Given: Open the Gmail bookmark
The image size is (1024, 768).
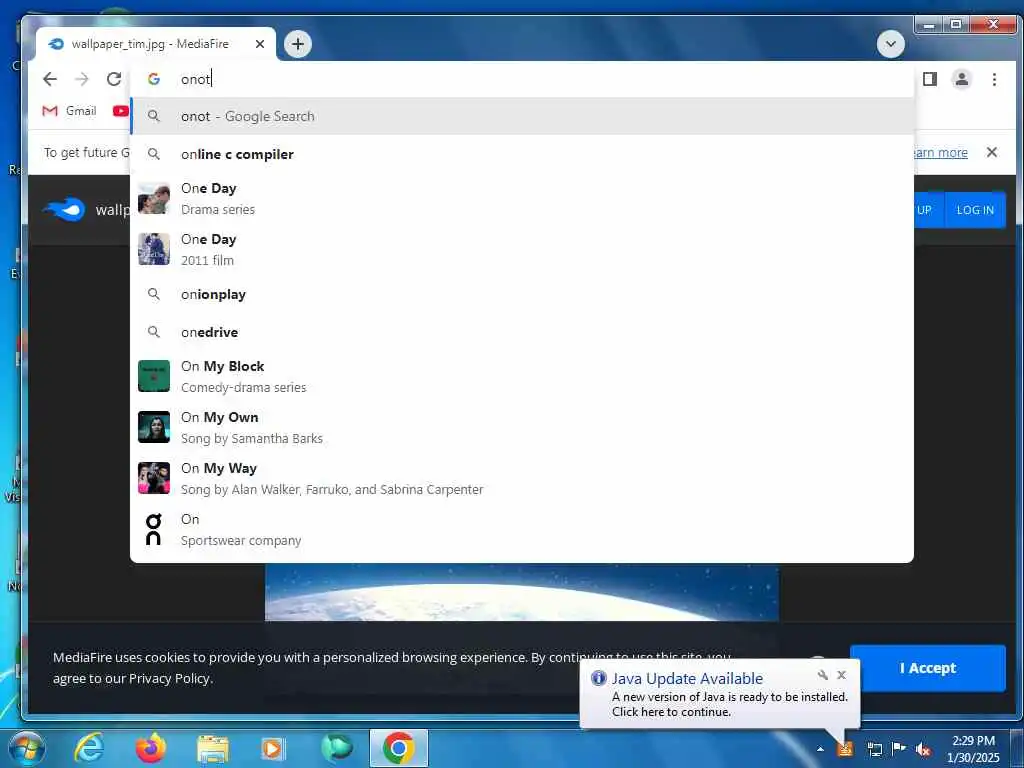Looking at the screenshot, I should (x=69, y=111).
